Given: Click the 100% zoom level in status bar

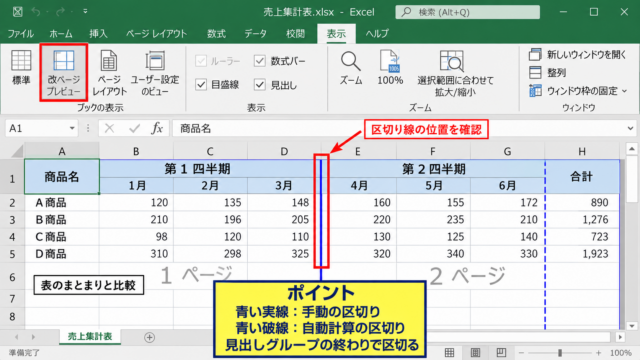Looking at the screenshot, I should pyautogui.click(x=621, y=353).
